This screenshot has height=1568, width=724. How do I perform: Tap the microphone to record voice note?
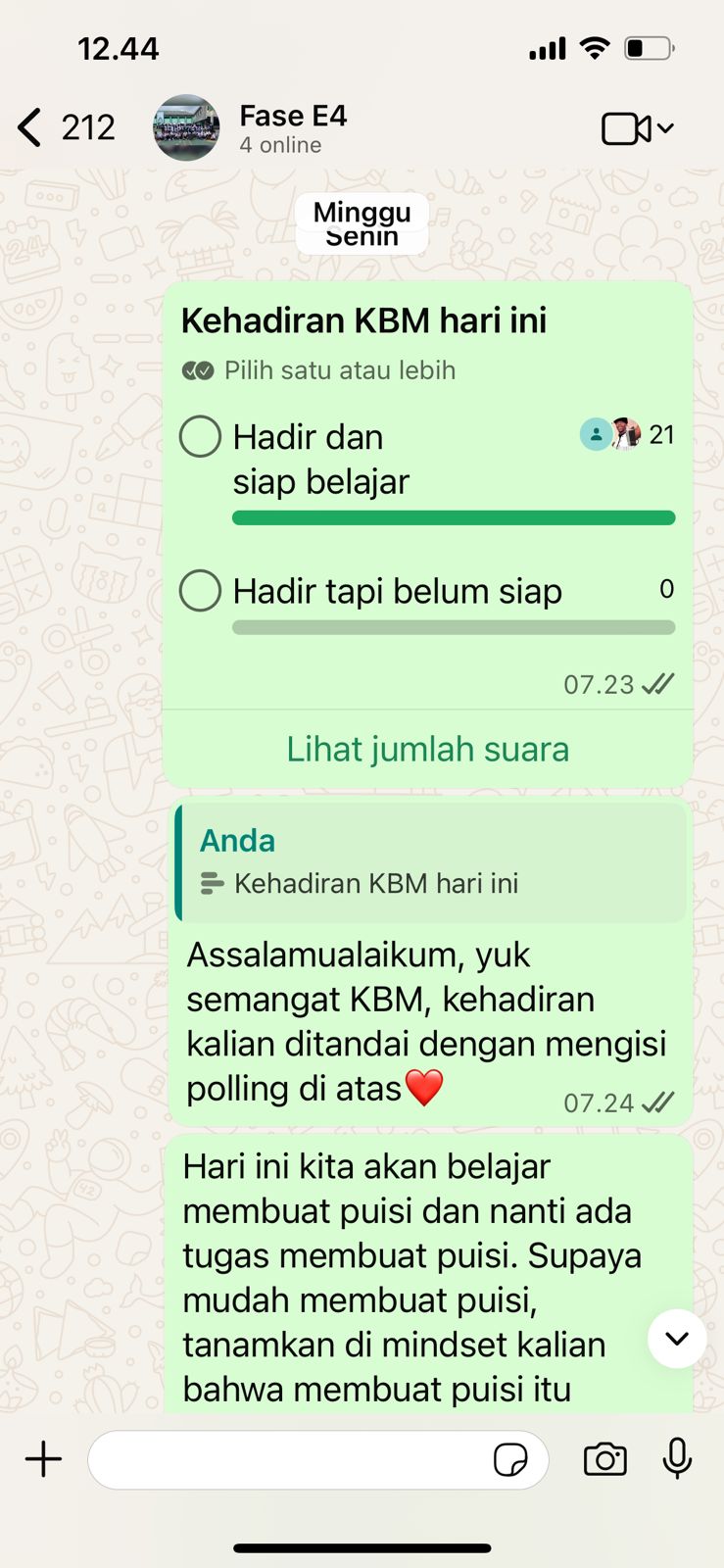pos(677,1459)
